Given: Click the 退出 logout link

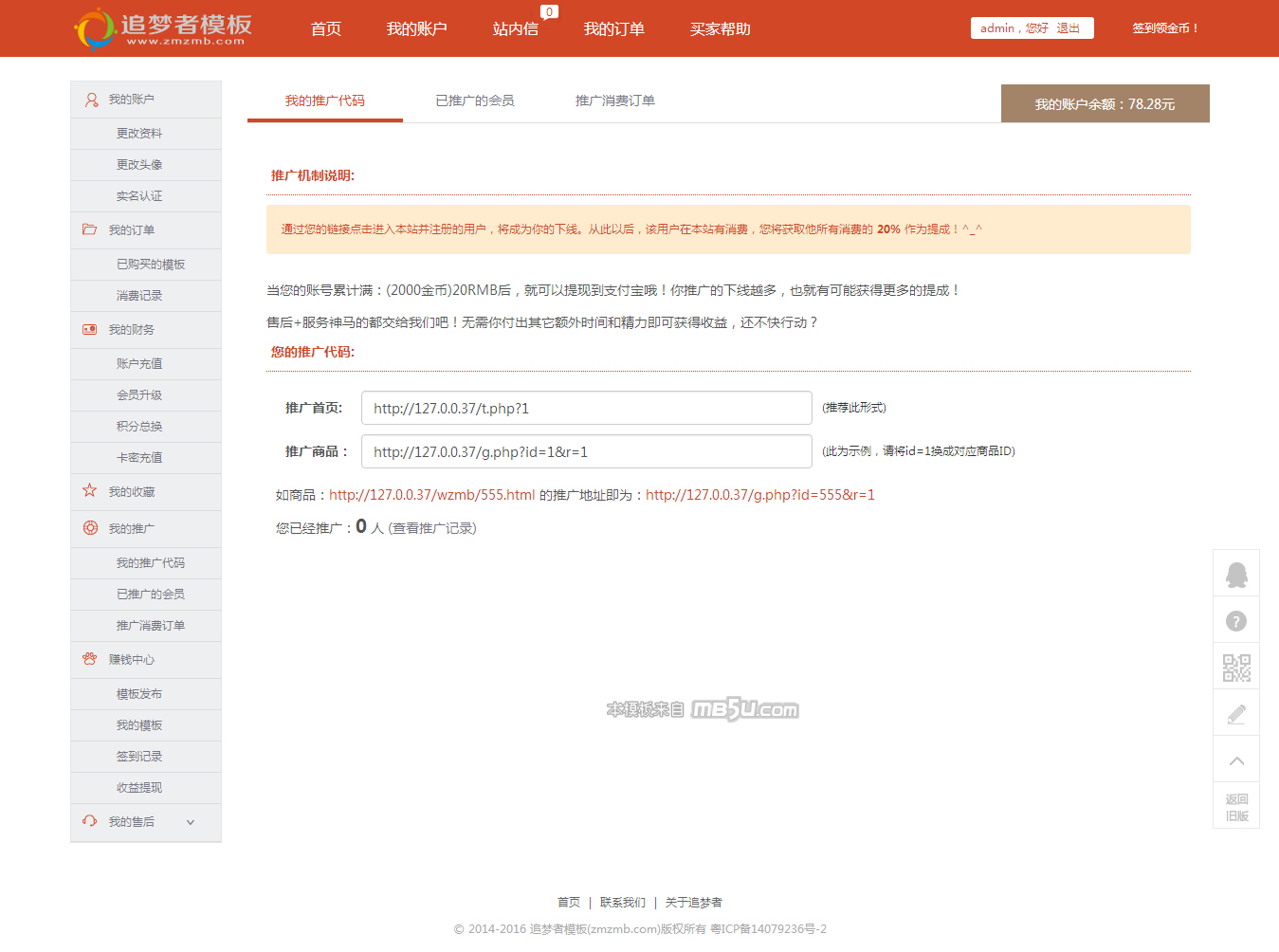Looking at the screenshot, I should (1069, 28).
